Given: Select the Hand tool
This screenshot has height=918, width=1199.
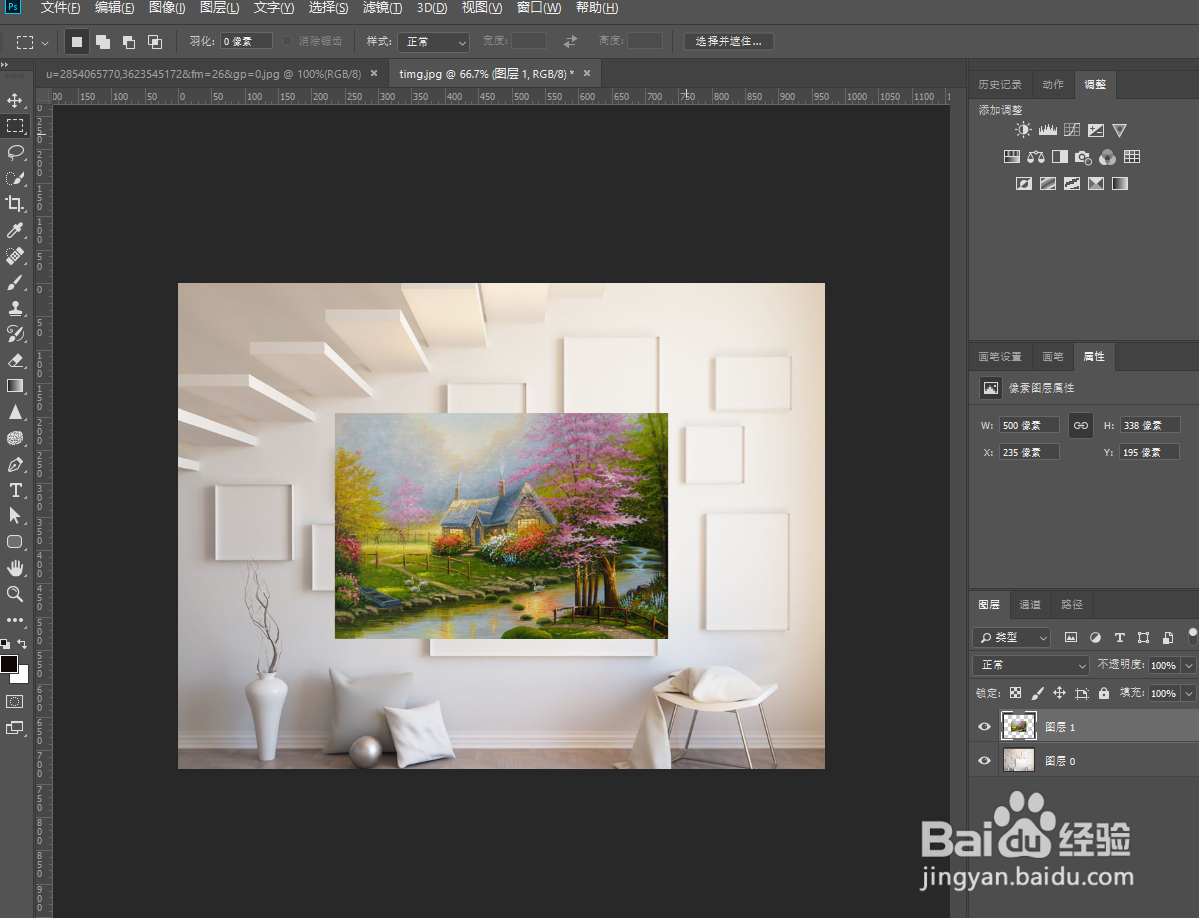Looking at the screenshot, I should click(x=15, y=568).
